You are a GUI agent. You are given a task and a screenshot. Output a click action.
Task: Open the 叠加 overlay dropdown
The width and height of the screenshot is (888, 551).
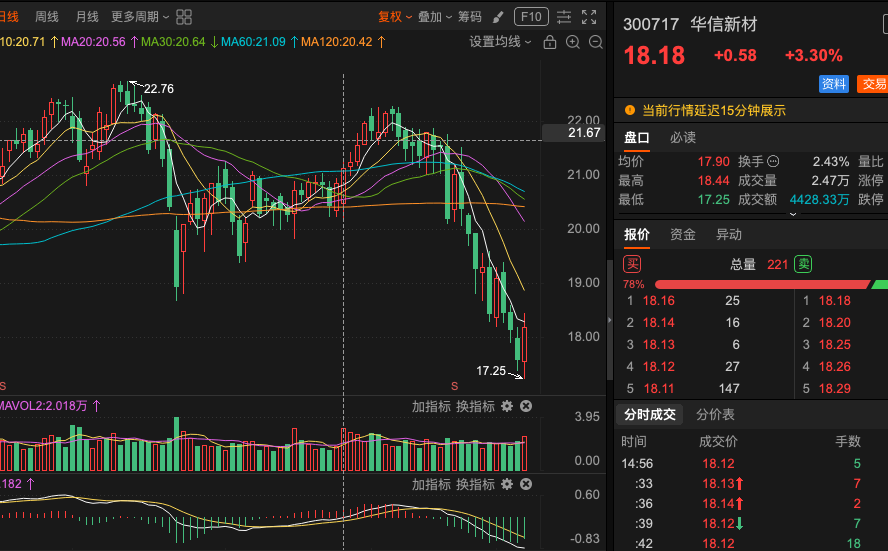[x=434, y=17]
